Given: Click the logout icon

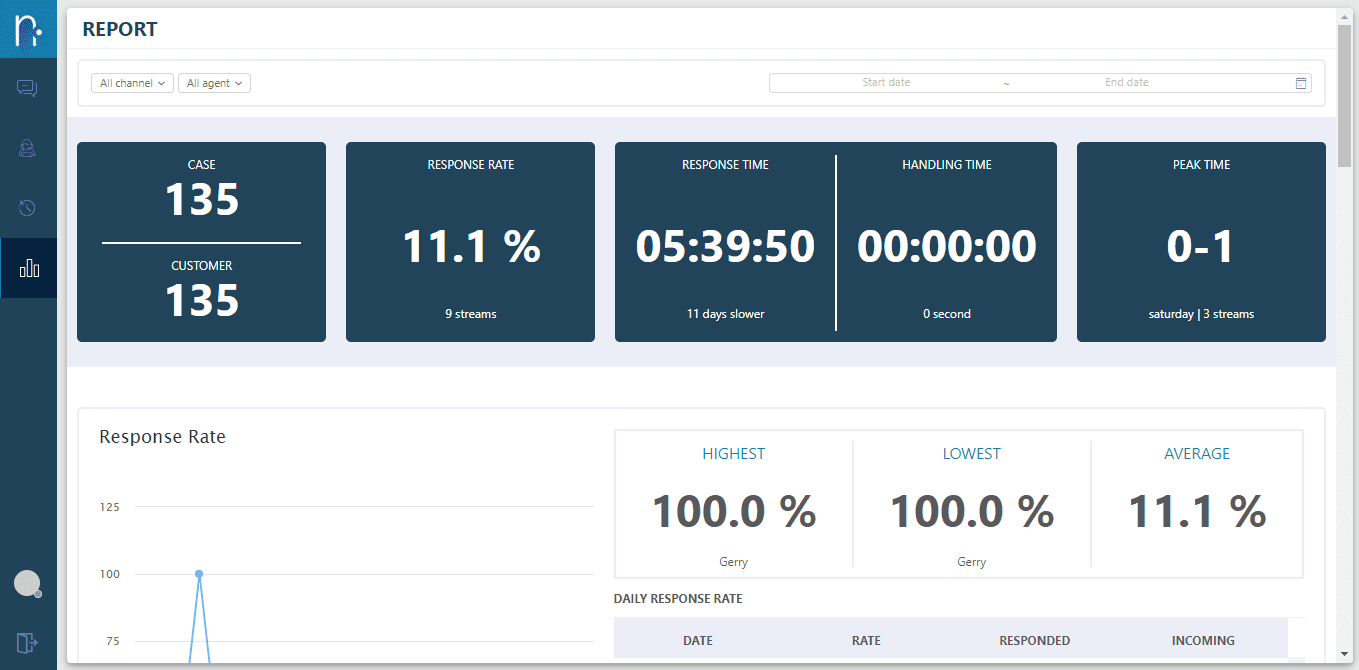Looking at the screenshot, I should click(27, 642).
